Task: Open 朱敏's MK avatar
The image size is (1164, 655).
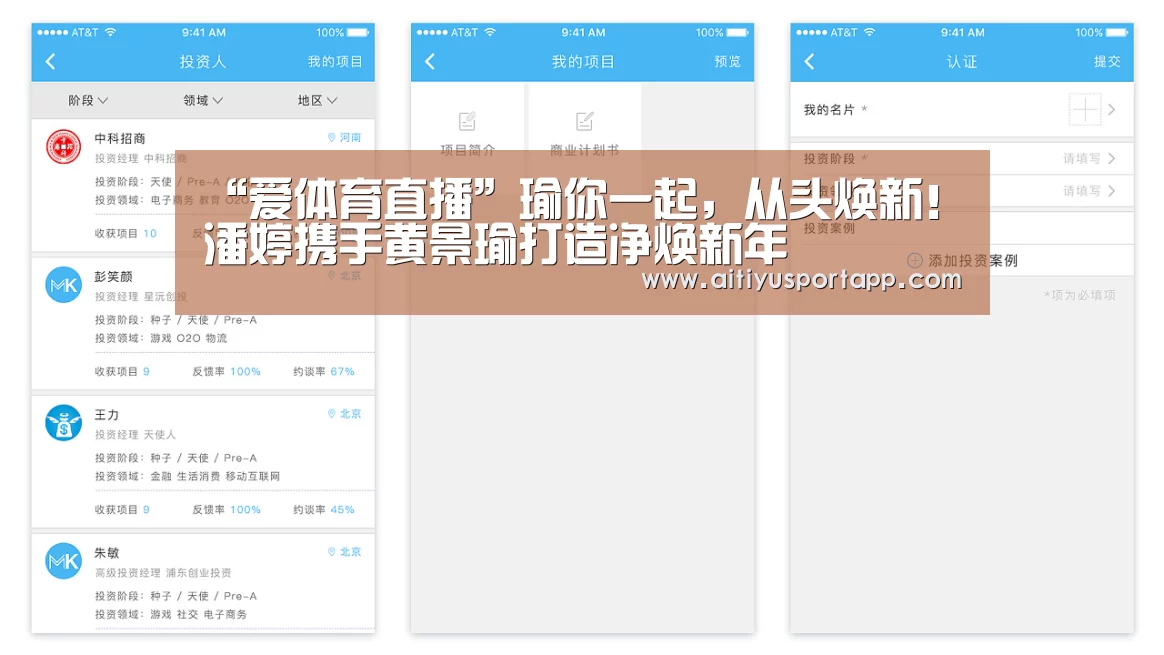Action: 64,561
